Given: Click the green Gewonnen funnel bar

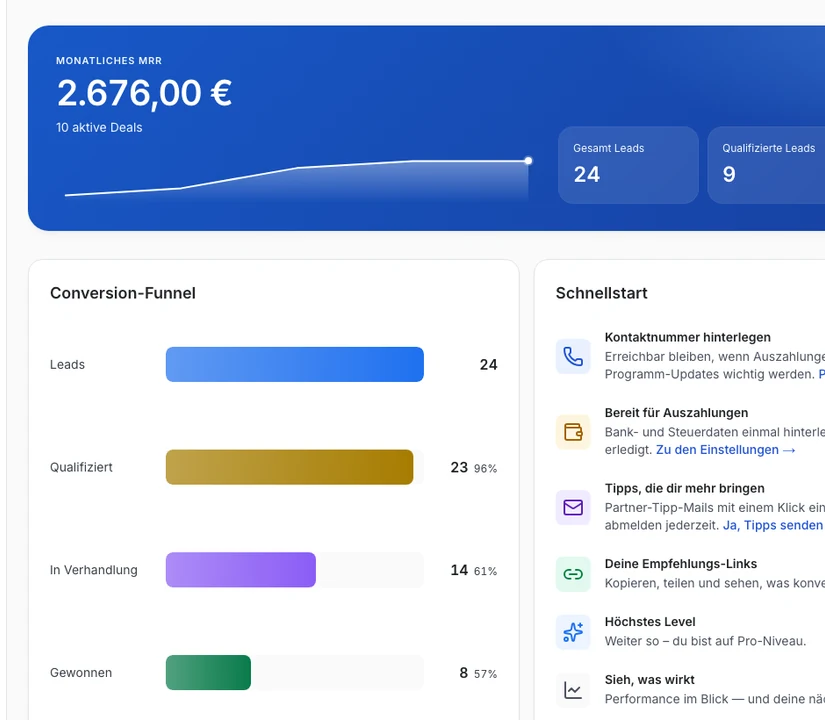Looking at the screenshot, I should 208,672.
